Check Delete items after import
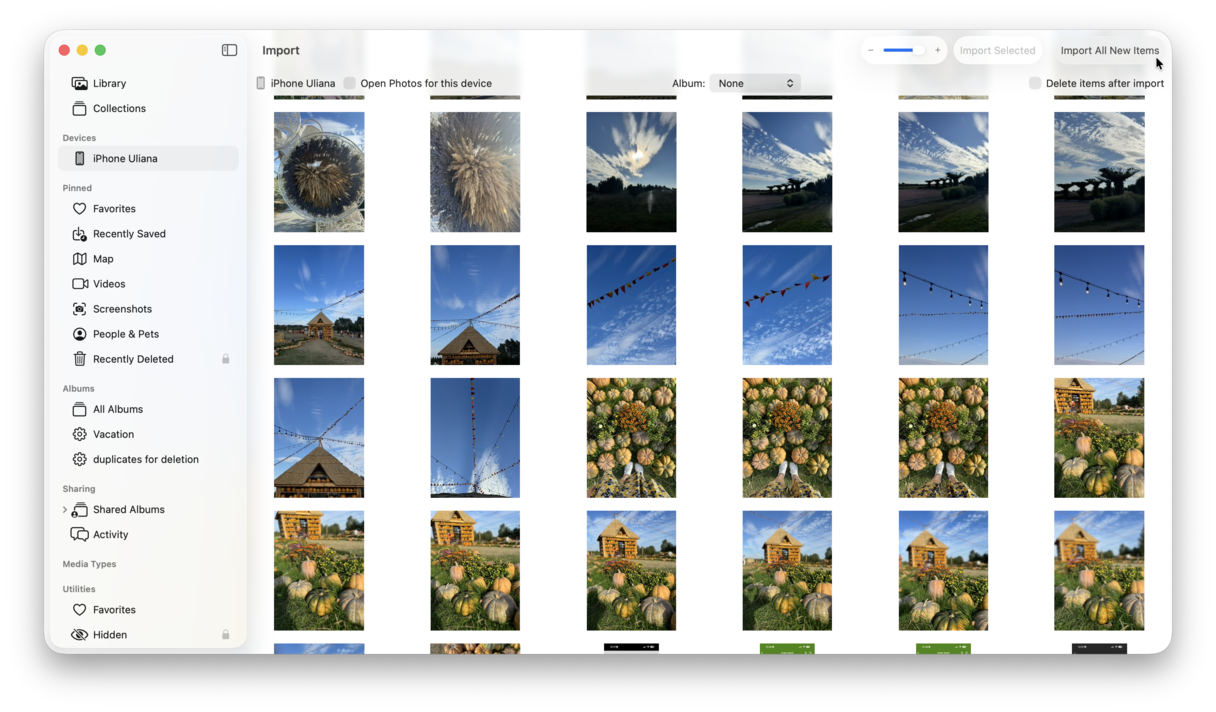Viewport: 1216px width, 712px height. [x=1035, y=83]
